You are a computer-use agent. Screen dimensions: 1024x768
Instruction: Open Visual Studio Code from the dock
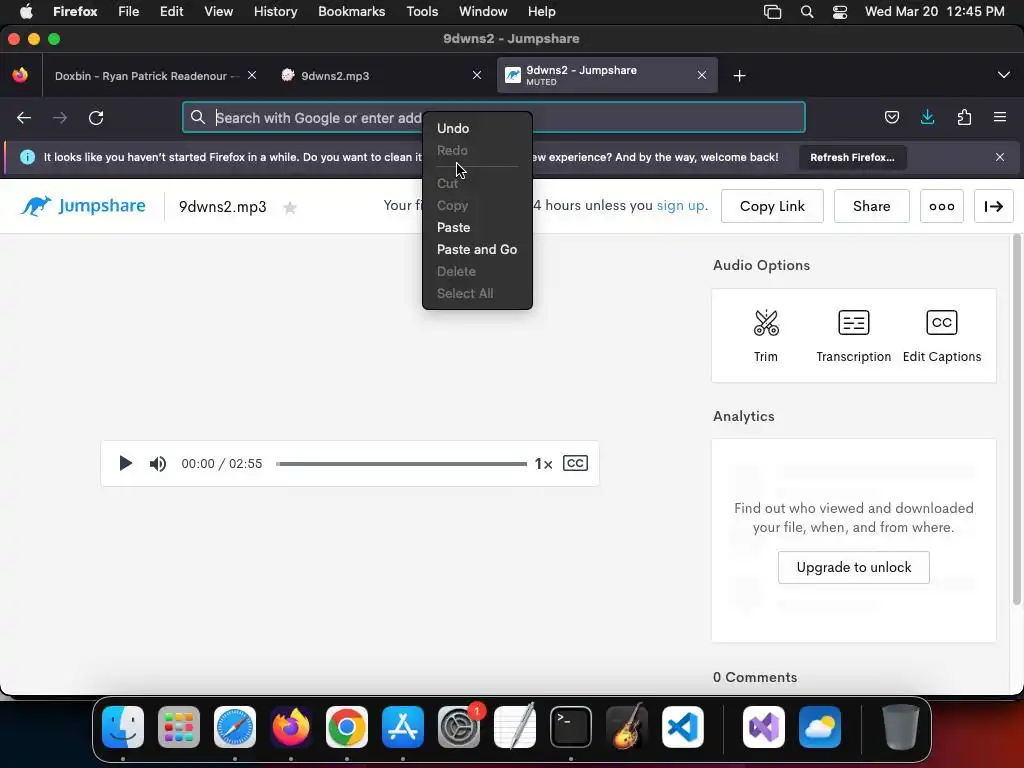(x=683, y=727)
